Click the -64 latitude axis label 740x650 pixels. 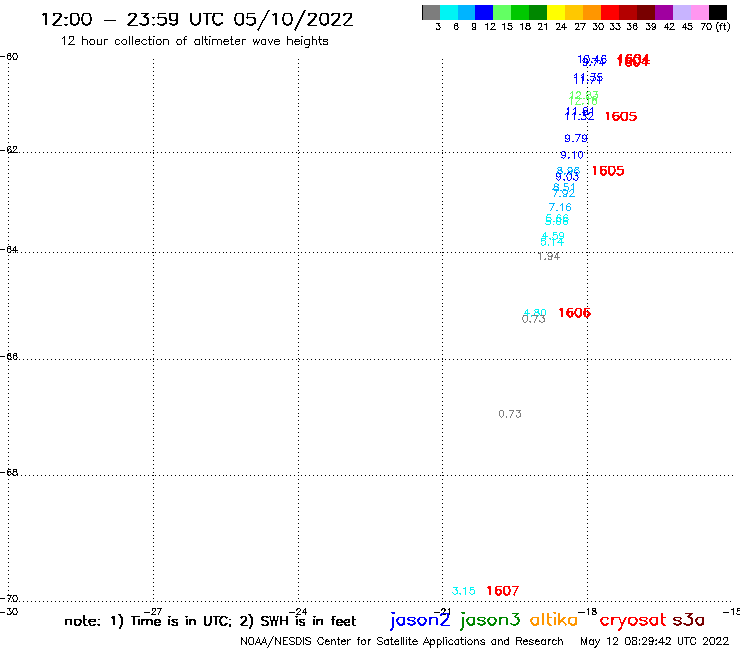tap(9, 249)
